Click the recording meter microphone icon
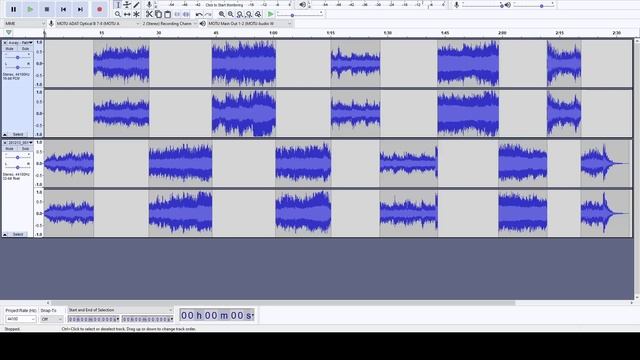This screenshot has width=640, height=360. pos(149,5)
